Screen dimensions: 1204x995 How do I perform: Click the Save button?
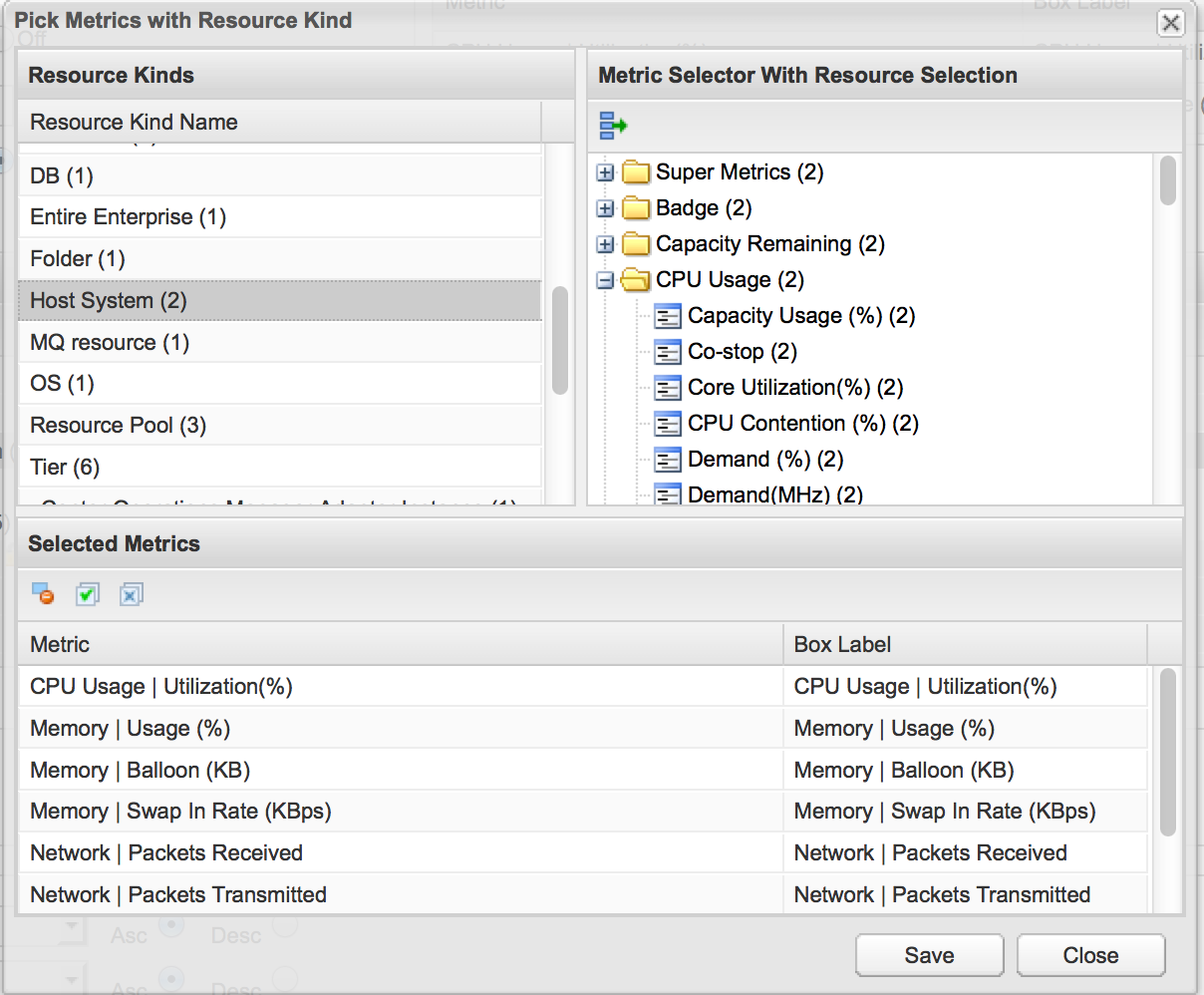click(928, 954)
